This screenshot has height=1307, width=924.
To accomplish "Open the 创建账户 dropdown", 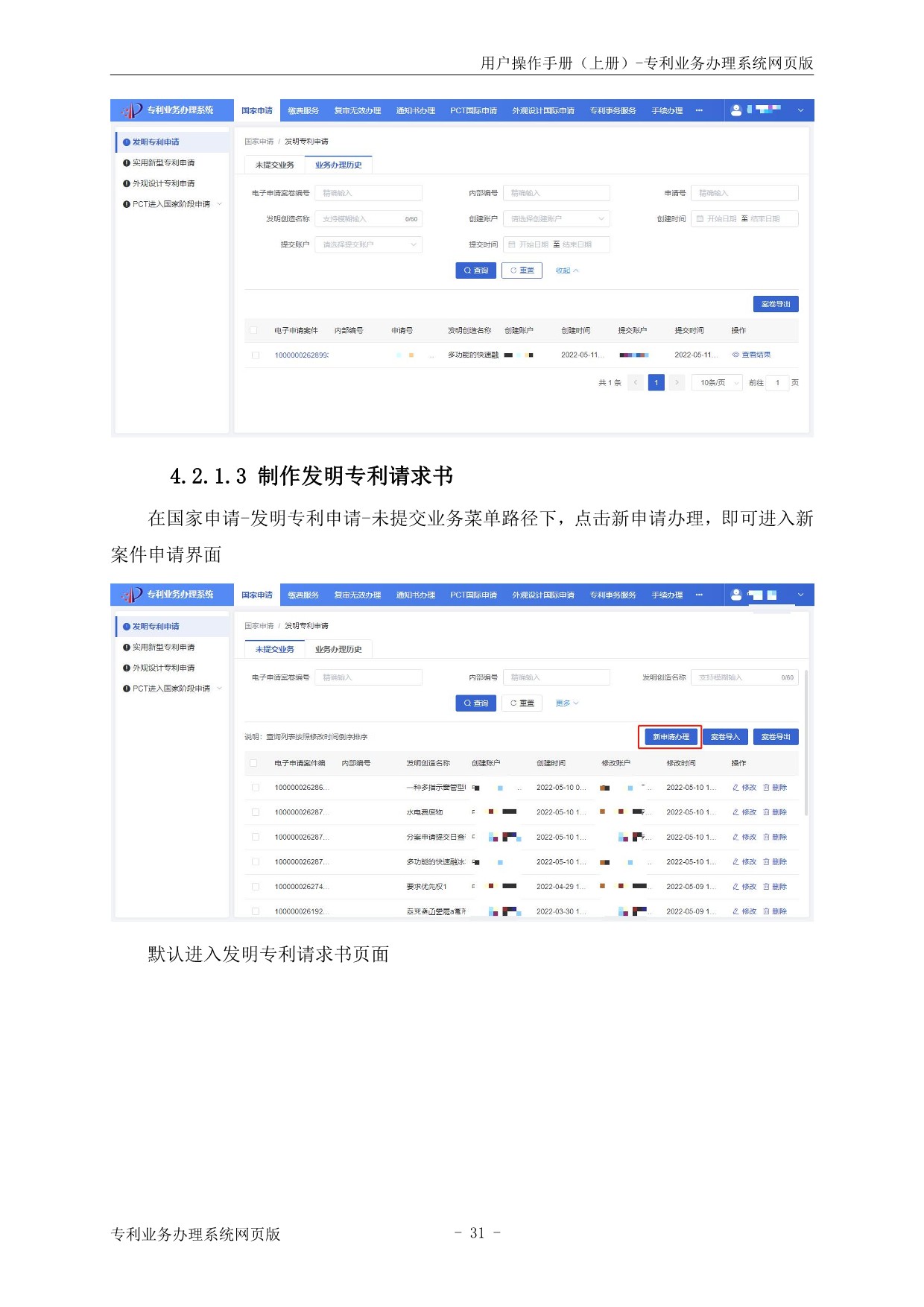I will pyautogui.click(x=556, y=219).
